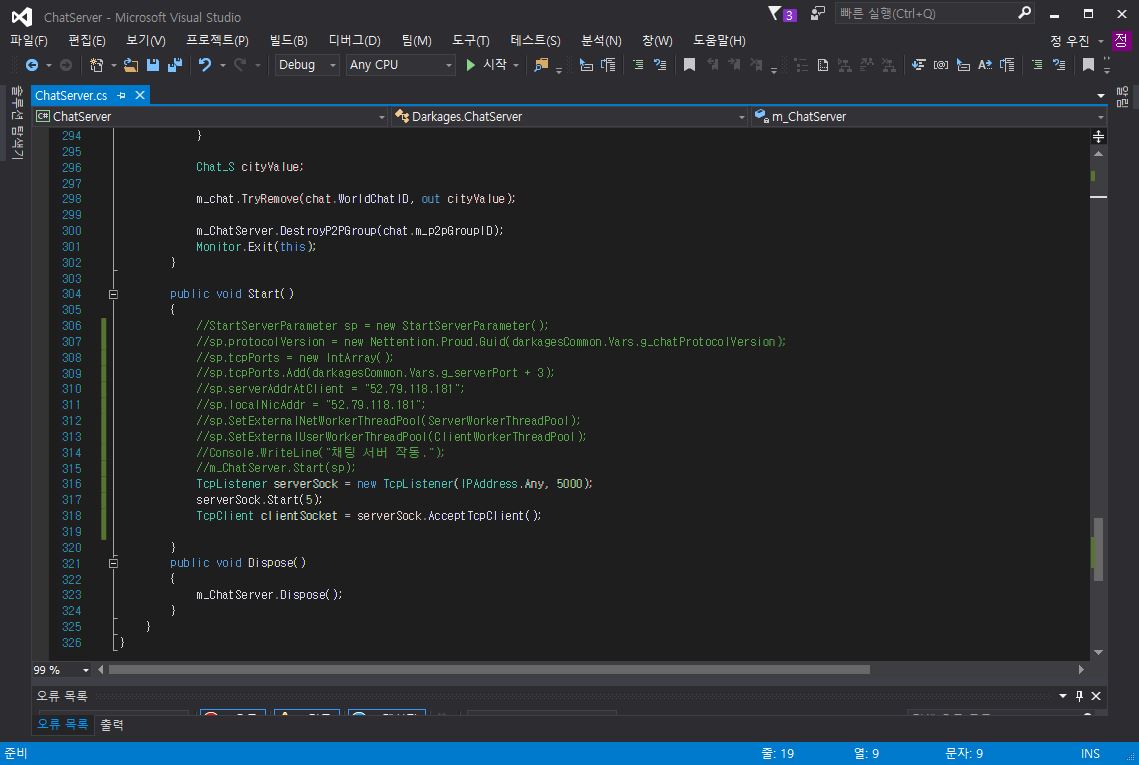Click the Open File folder icon

(x=131, y=65)
